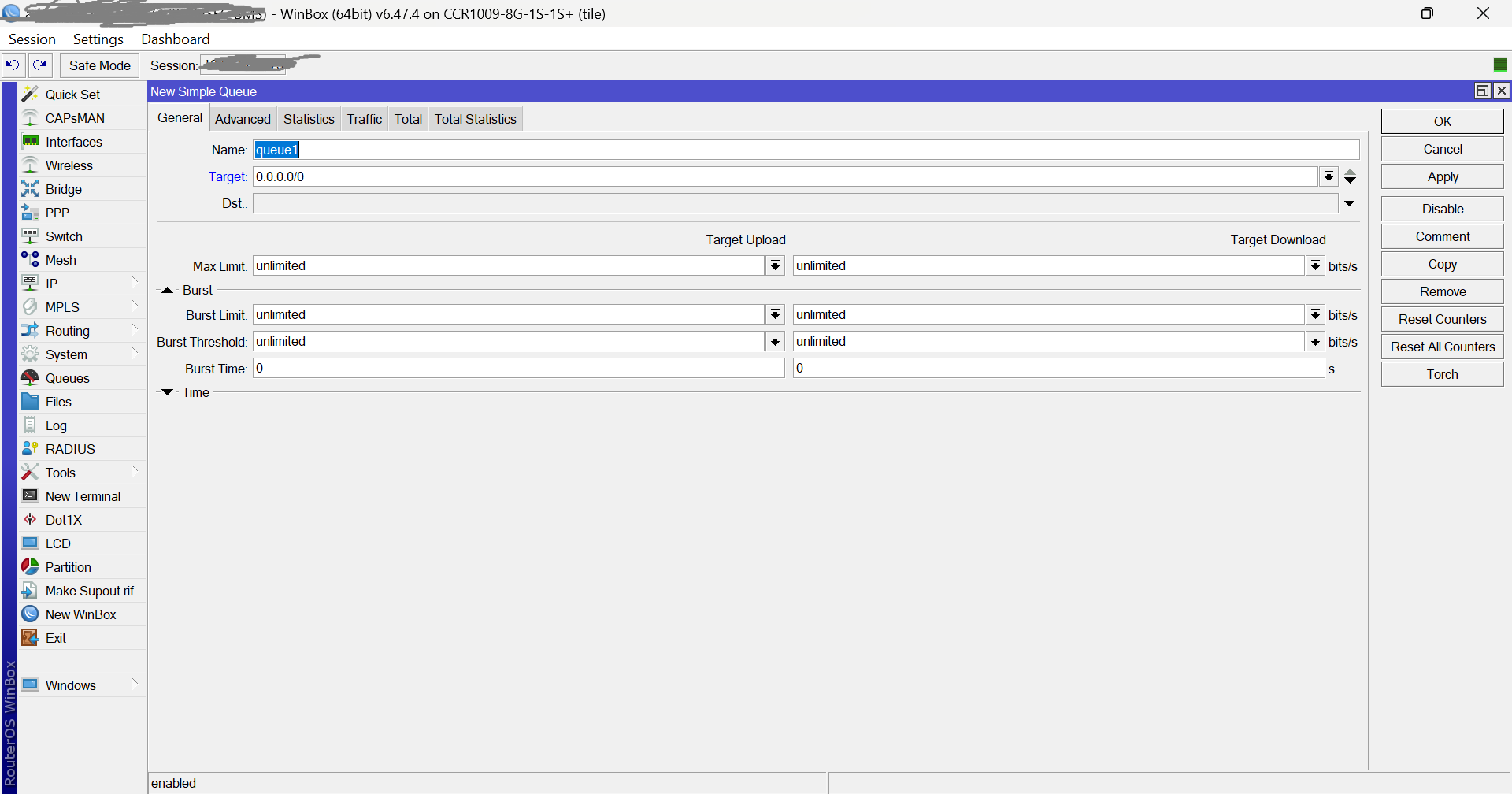Switch to the Traffic tab
The image size is (1512, 794).
point(365,119)
